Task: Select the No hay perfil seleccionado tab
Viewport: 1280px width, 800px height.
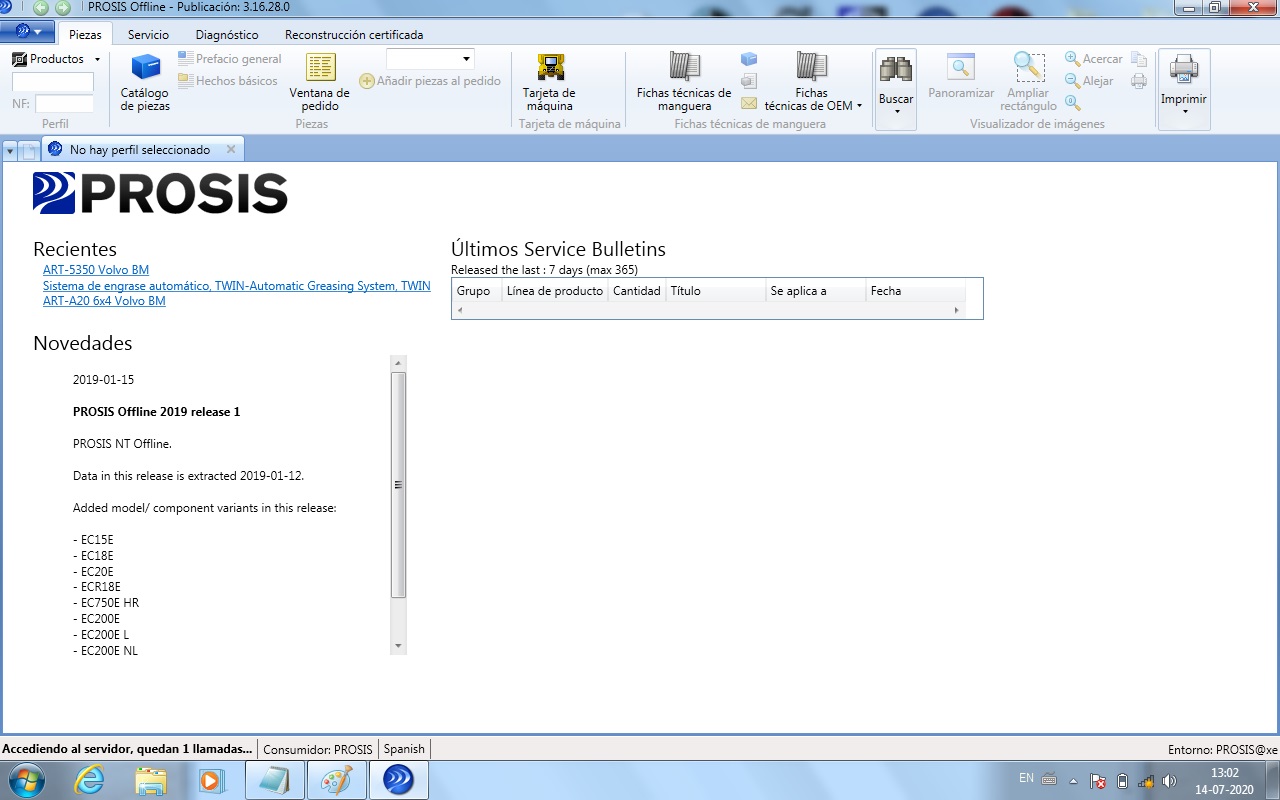Action: [x=140, y=149]
